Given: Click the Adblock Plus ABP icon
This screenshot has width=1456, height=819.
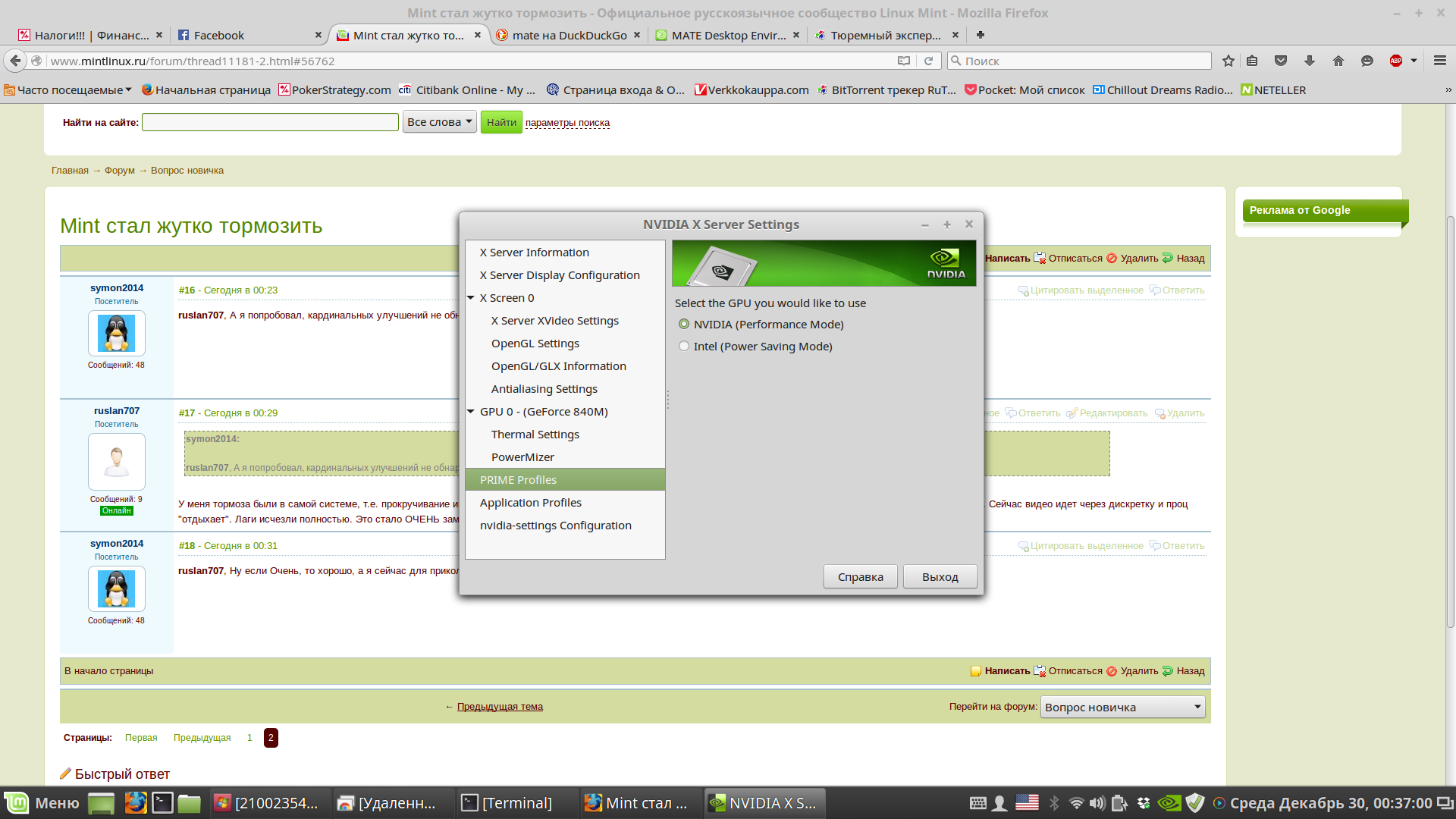Looking at the screenshot, I should (1396, 61).
